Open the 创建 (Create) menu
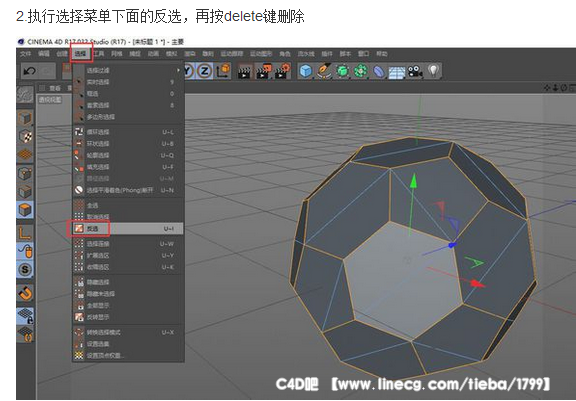This screenshot has width=576, height=401. coord(62,54)
